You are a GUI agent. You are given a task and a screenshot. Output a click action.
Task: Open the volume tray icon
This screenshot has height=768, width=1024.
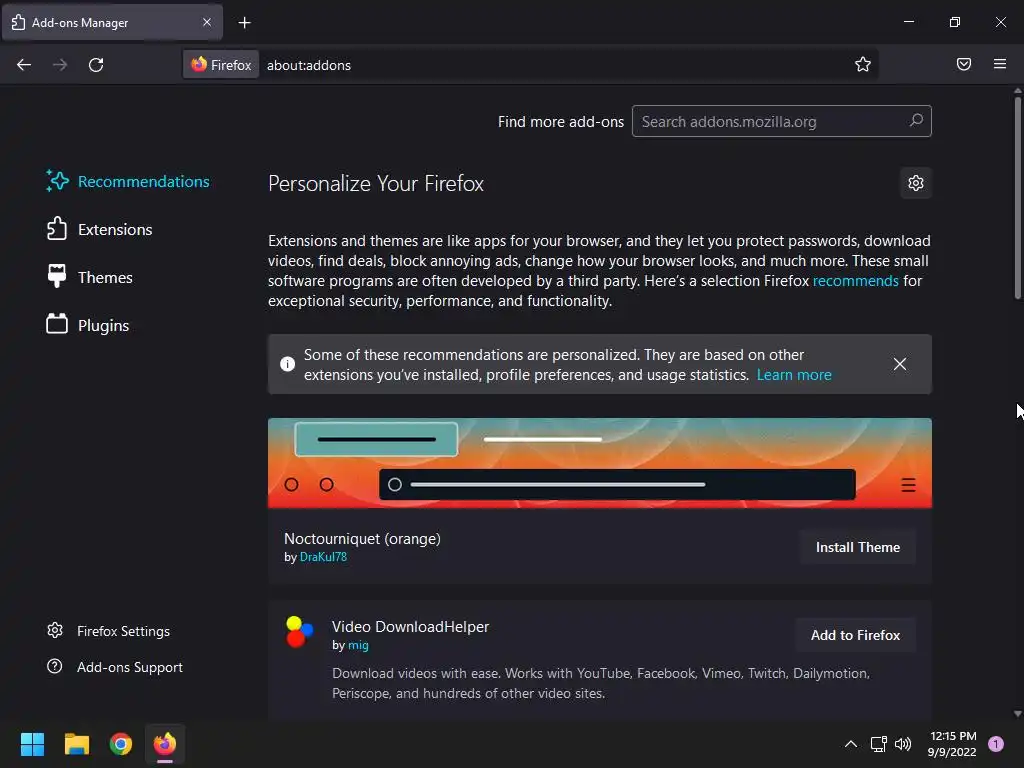[903, 744]
